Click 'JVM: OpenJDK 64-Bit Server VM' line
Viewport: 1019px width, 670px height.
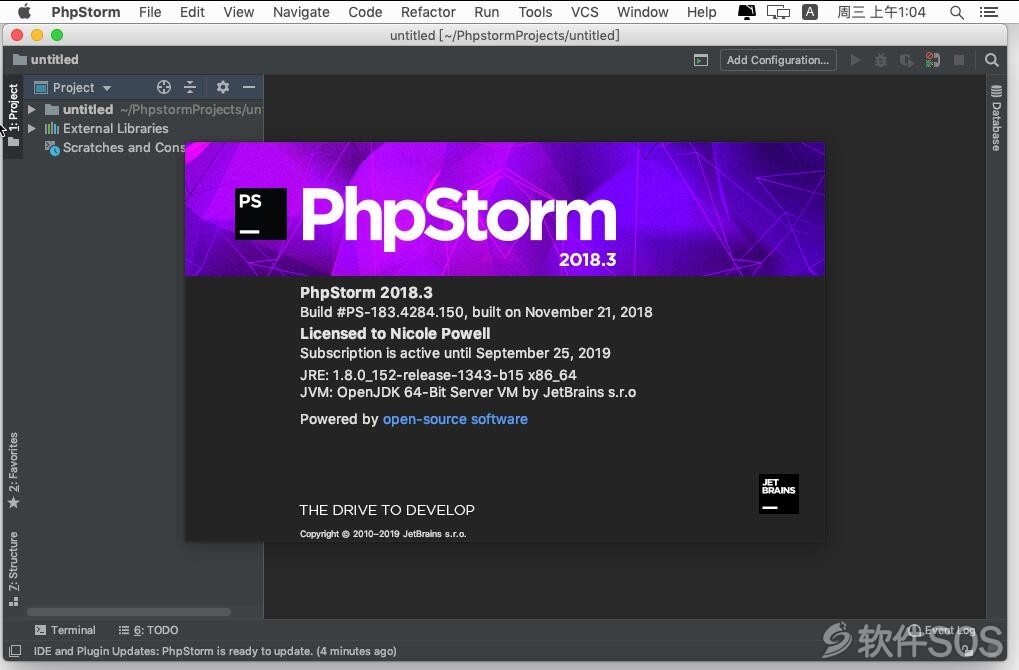(x=468, y=393)
